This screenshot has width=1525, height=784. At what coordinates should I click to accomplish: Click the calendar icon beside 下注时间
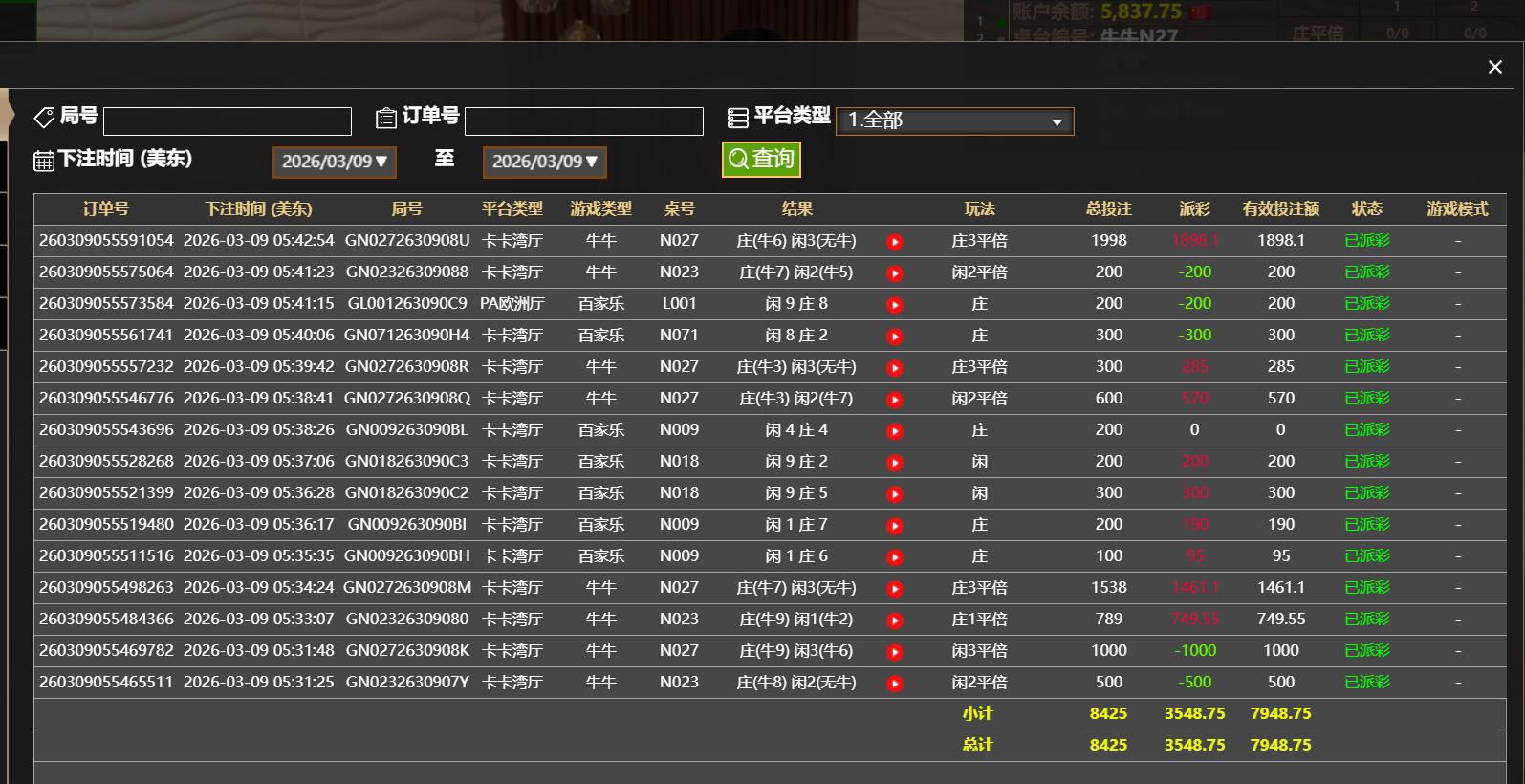[44, 161]
